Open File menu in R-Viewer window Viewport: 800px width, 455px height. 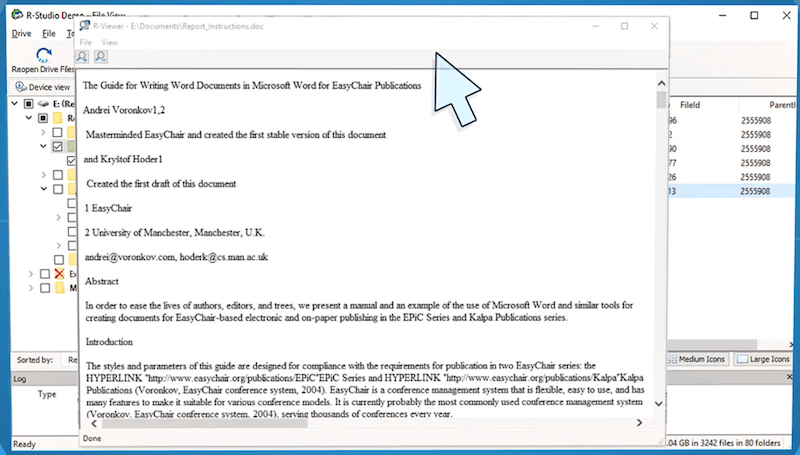[85, 43]
